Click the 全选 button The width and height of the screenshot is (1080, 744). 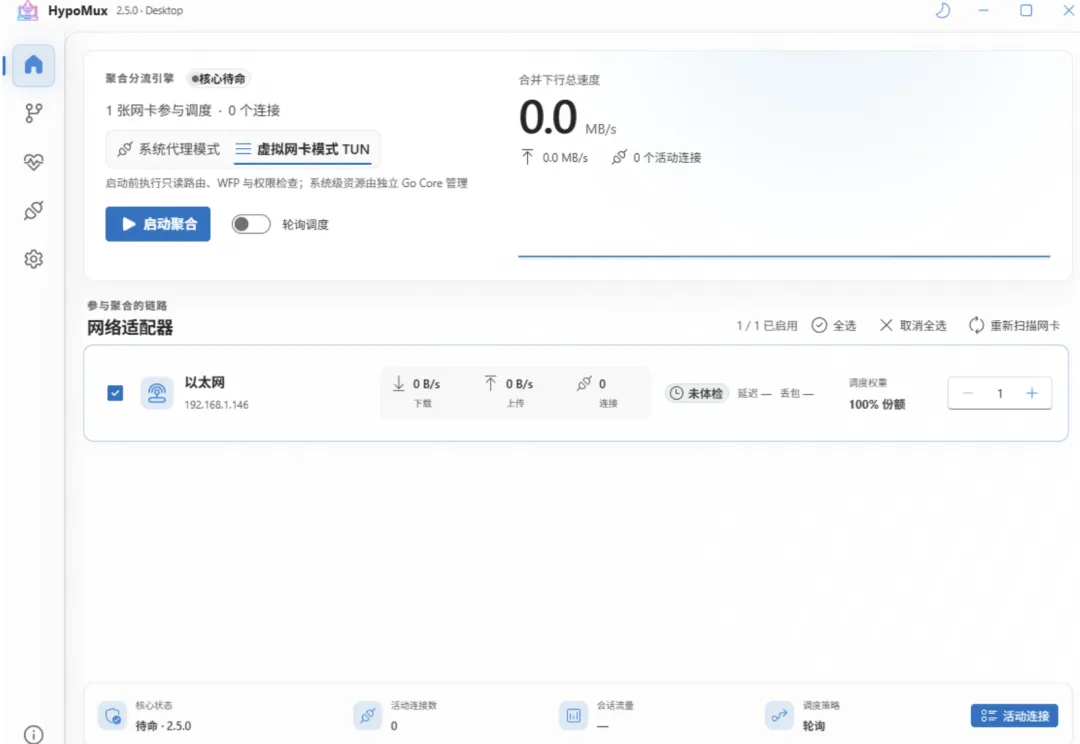[834, 325]
